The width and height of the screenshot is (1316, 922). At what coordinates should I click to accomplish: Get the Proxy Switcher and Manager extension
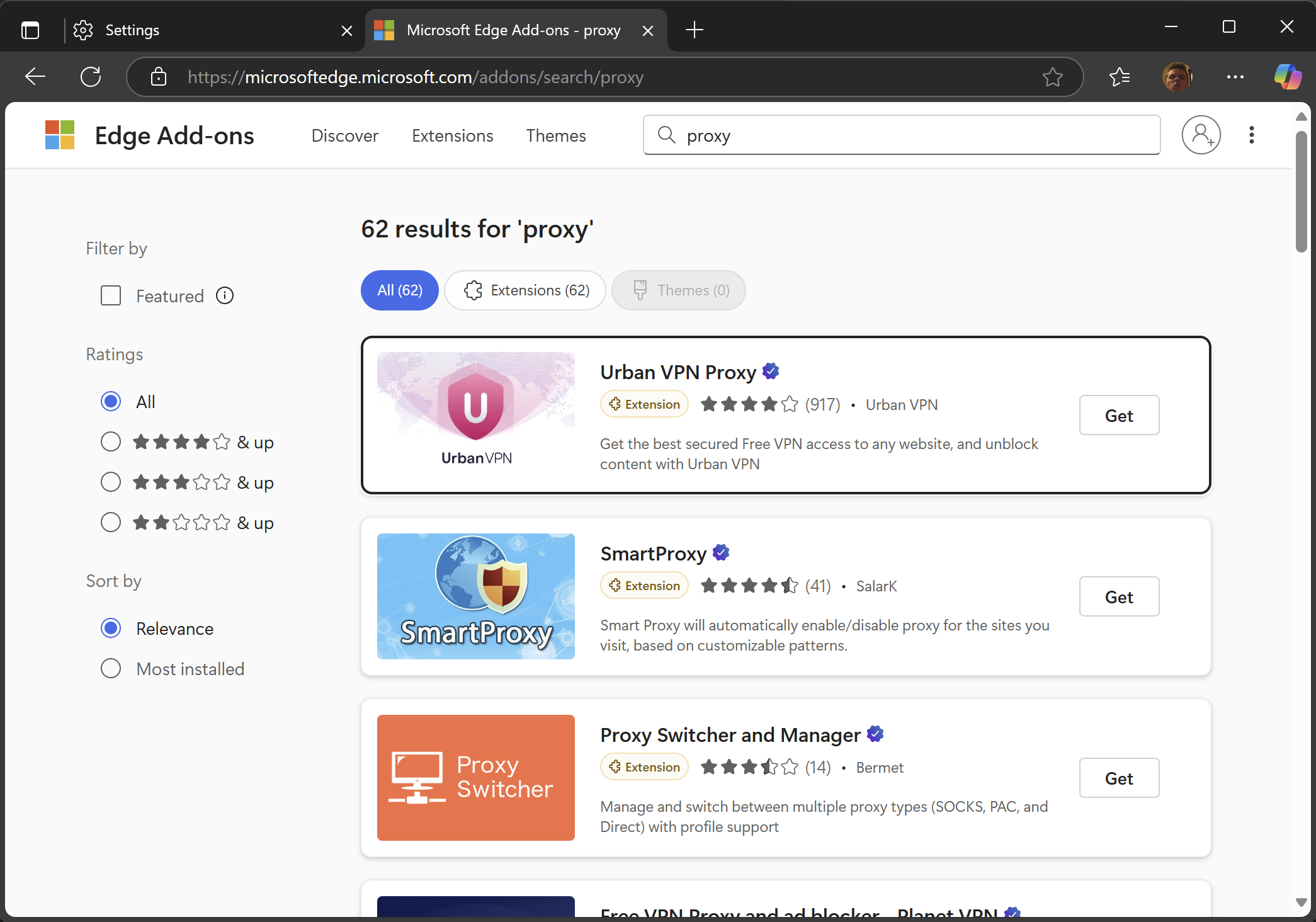[1120, 778]
